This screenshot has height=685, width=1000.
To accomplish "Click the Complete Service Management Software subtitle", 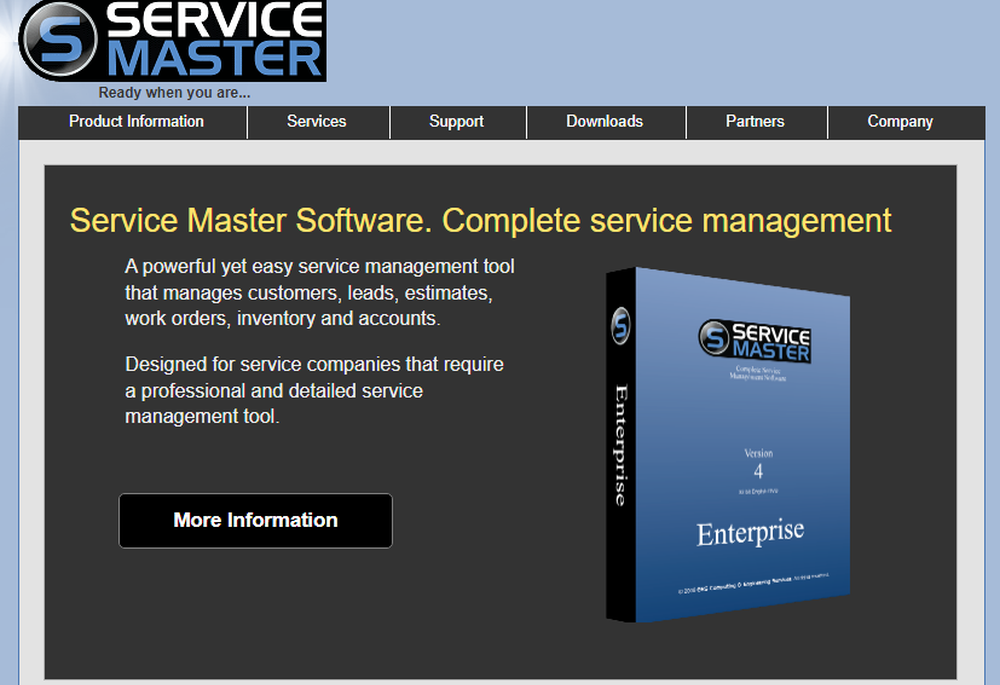I will click(757, 371).
